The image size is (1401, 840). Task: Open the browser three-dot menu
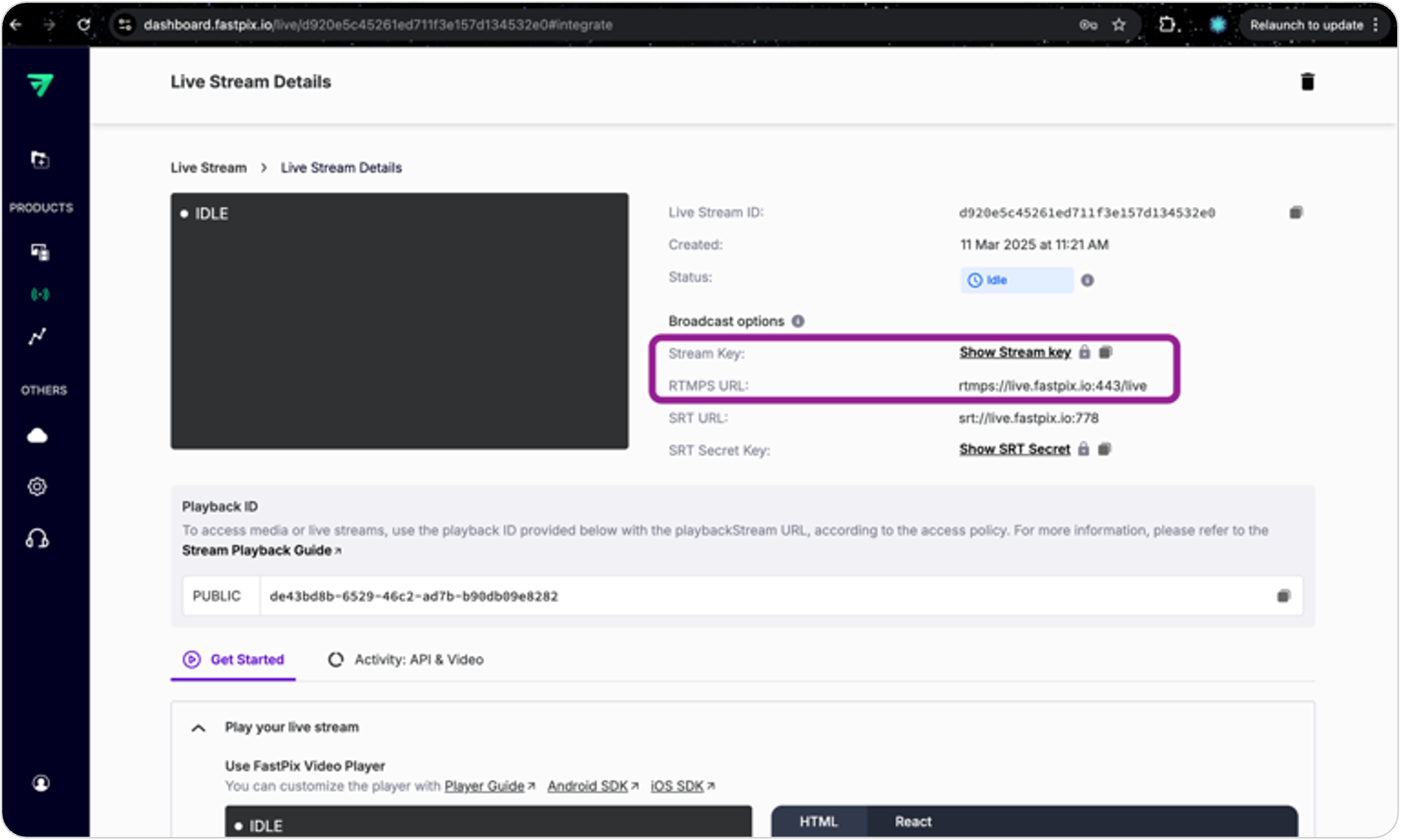(x=1376, y=25)
